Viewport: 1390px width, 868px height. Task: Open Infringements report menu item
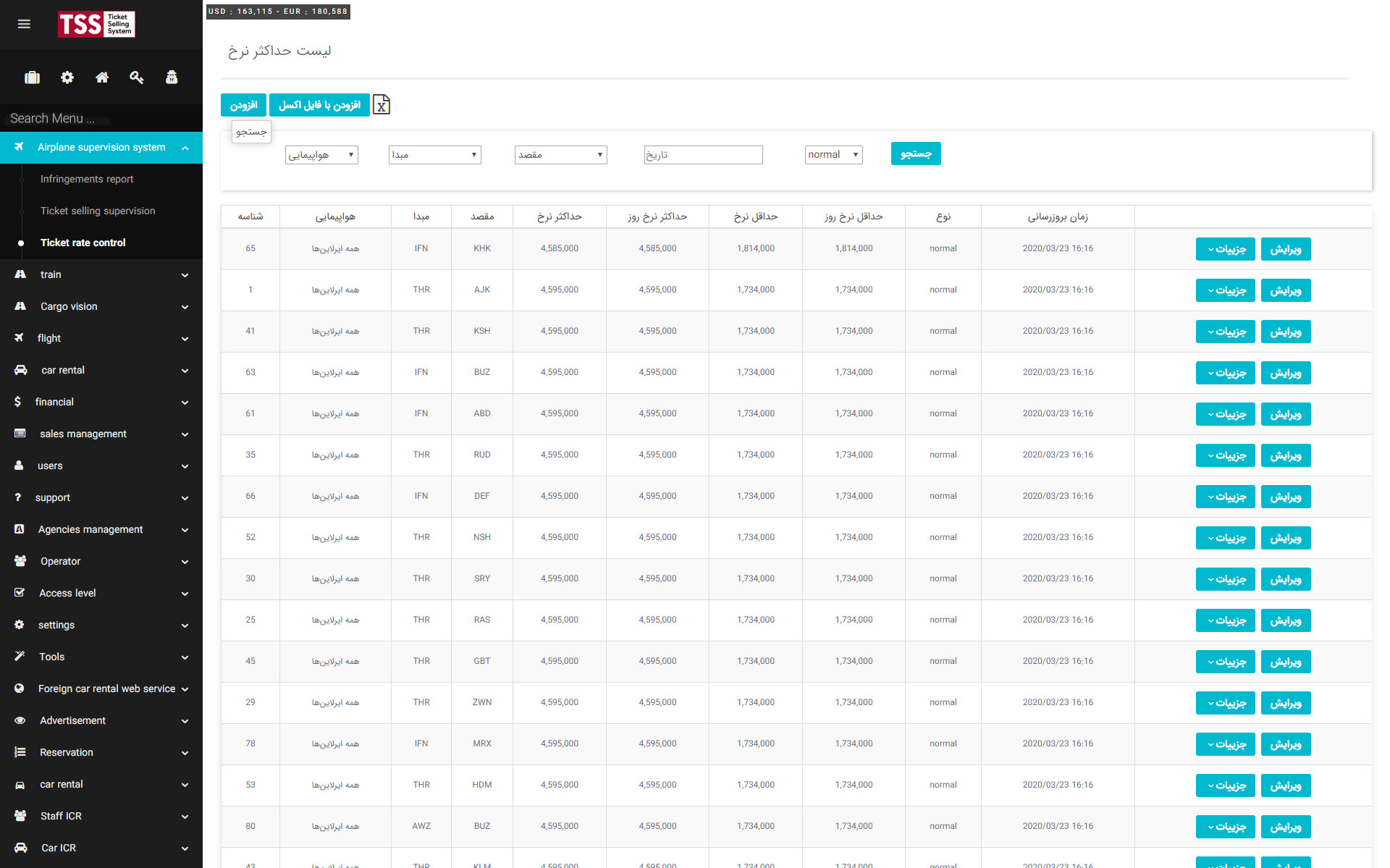(87, 179)
